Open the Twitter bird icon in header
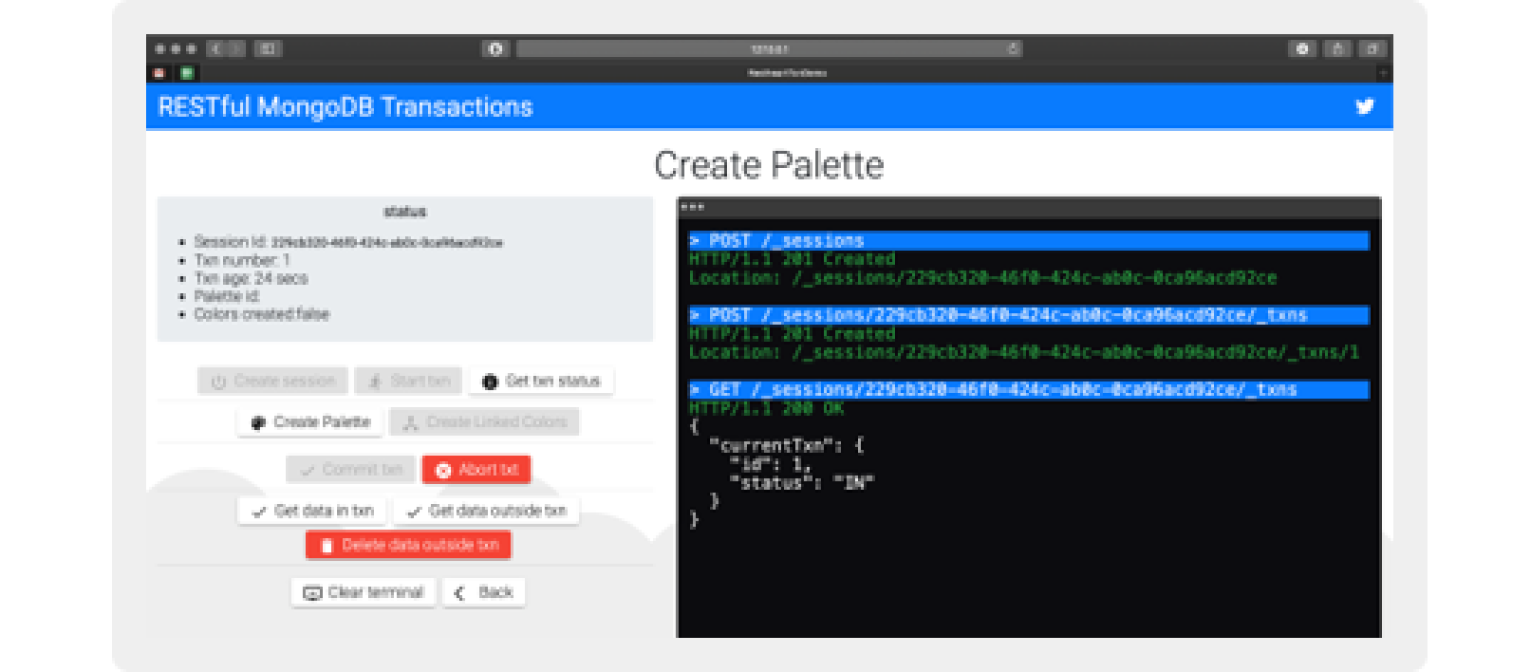Screen dimensions: 1540x672 coord(1365,106)
